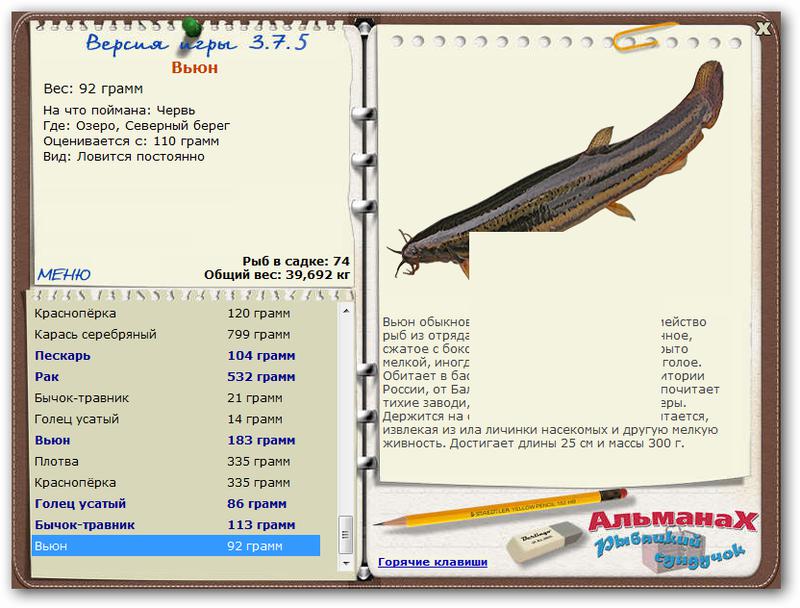This screenshot has height=608, width=800.
Task: Close the almanac with the X button
Action: tap(763, 29)
